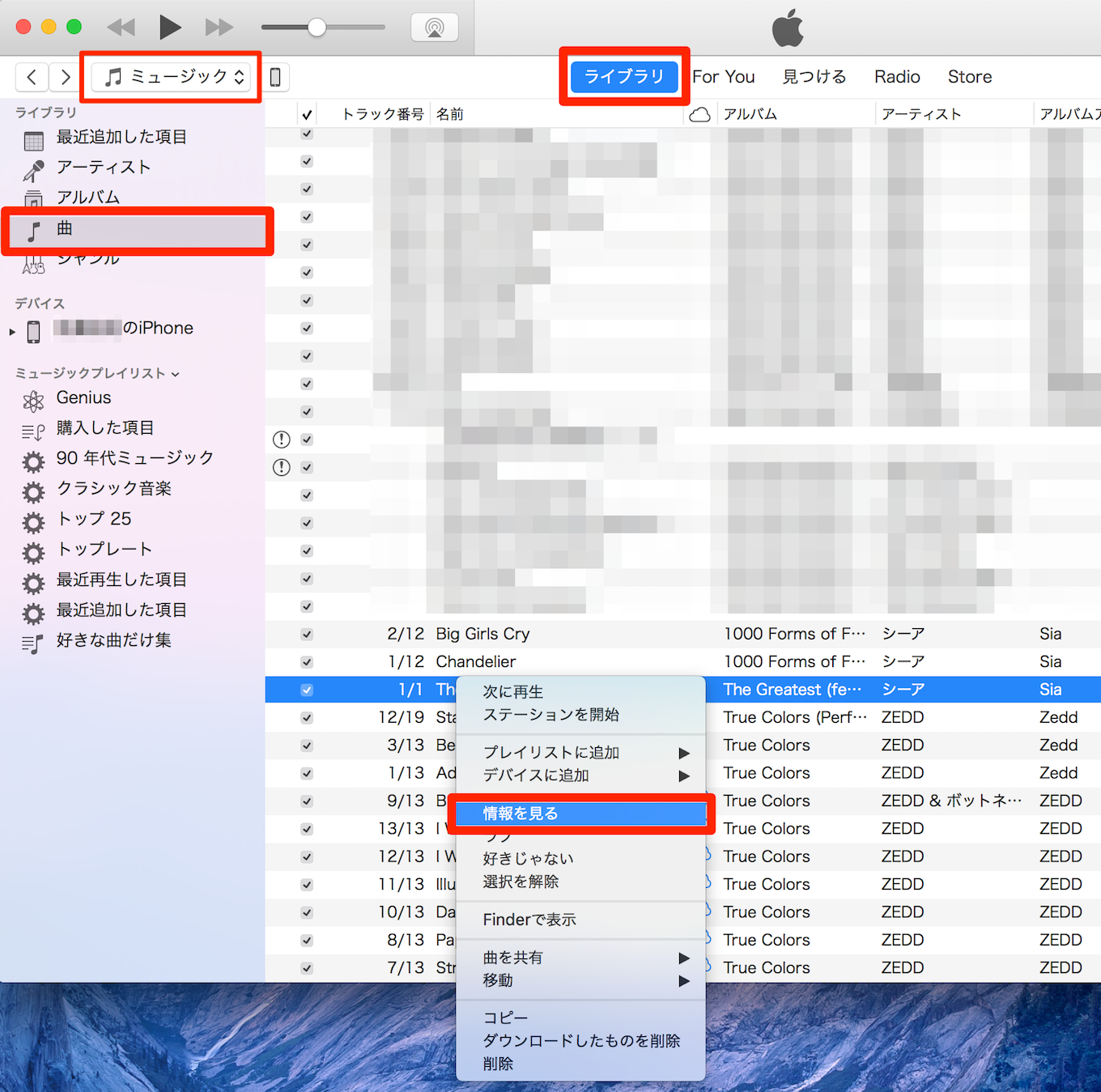
Task: Click the Next track fast-forward button
Action: click(x=219, y=28)
